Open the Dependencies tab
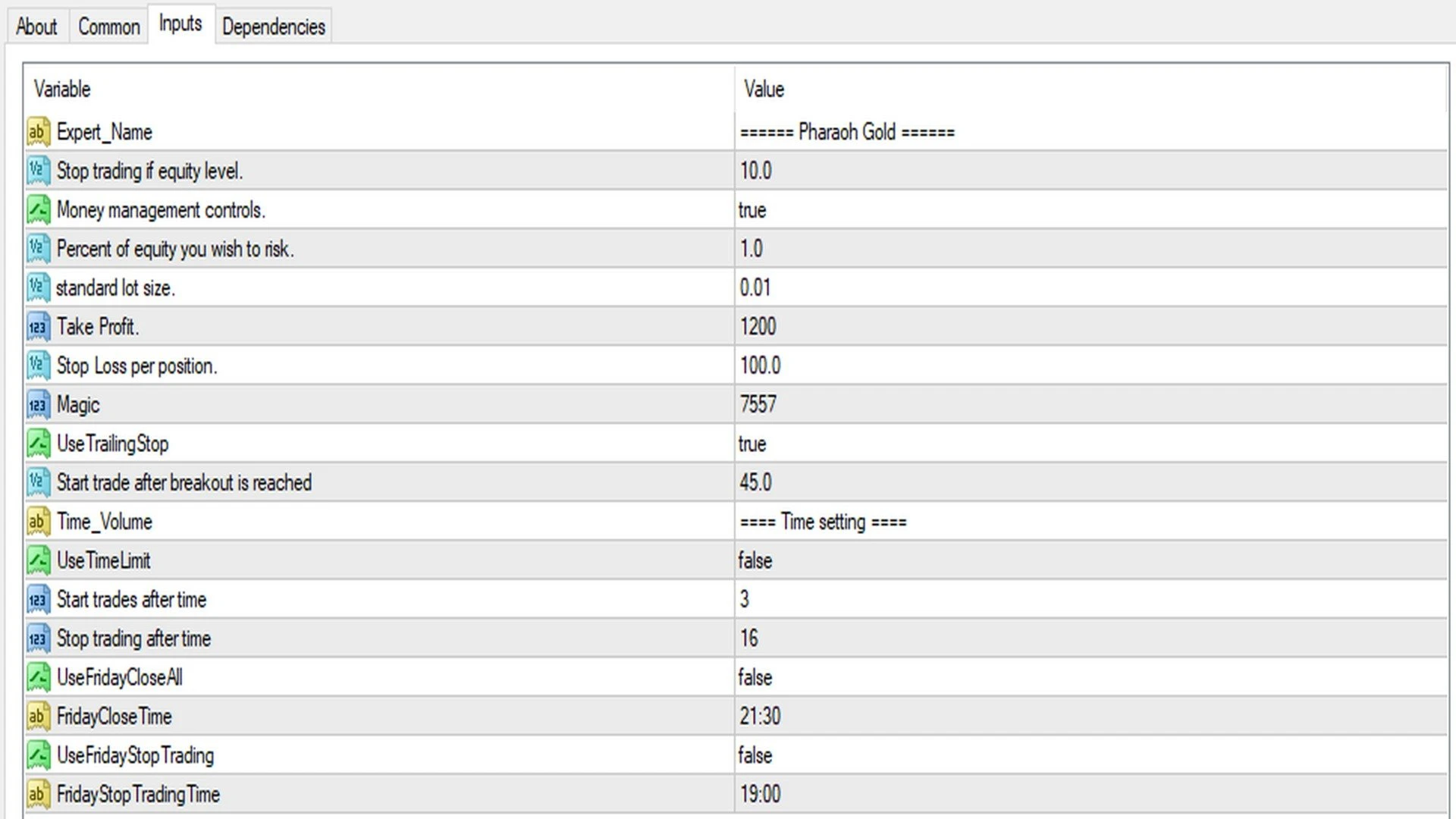The width and height of the screenshot is (1456, 819). click(x=274, y=26)
